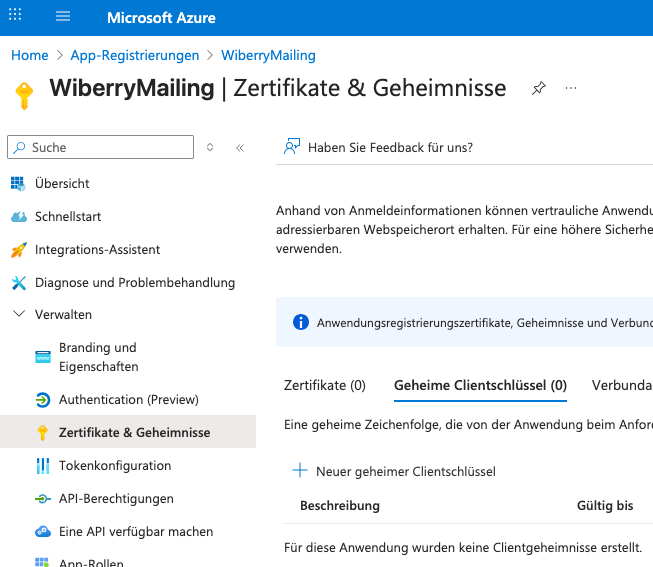This screenshot has height=567, width=653.
Task: Click the plus icon for new client secret
Action: (299, 471)
